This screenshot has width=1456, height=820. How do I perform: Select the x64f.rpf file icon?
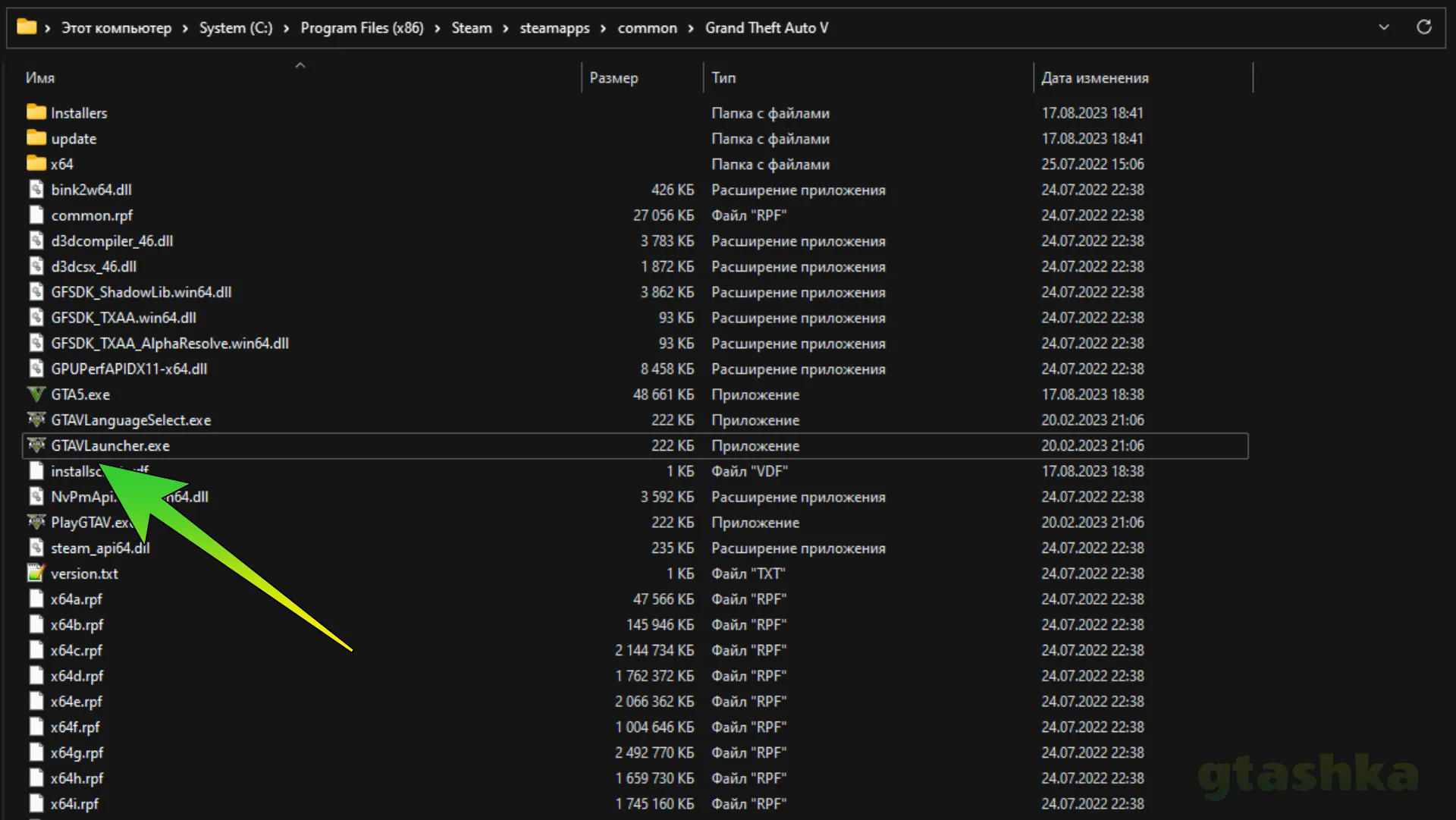pos(36,727)
